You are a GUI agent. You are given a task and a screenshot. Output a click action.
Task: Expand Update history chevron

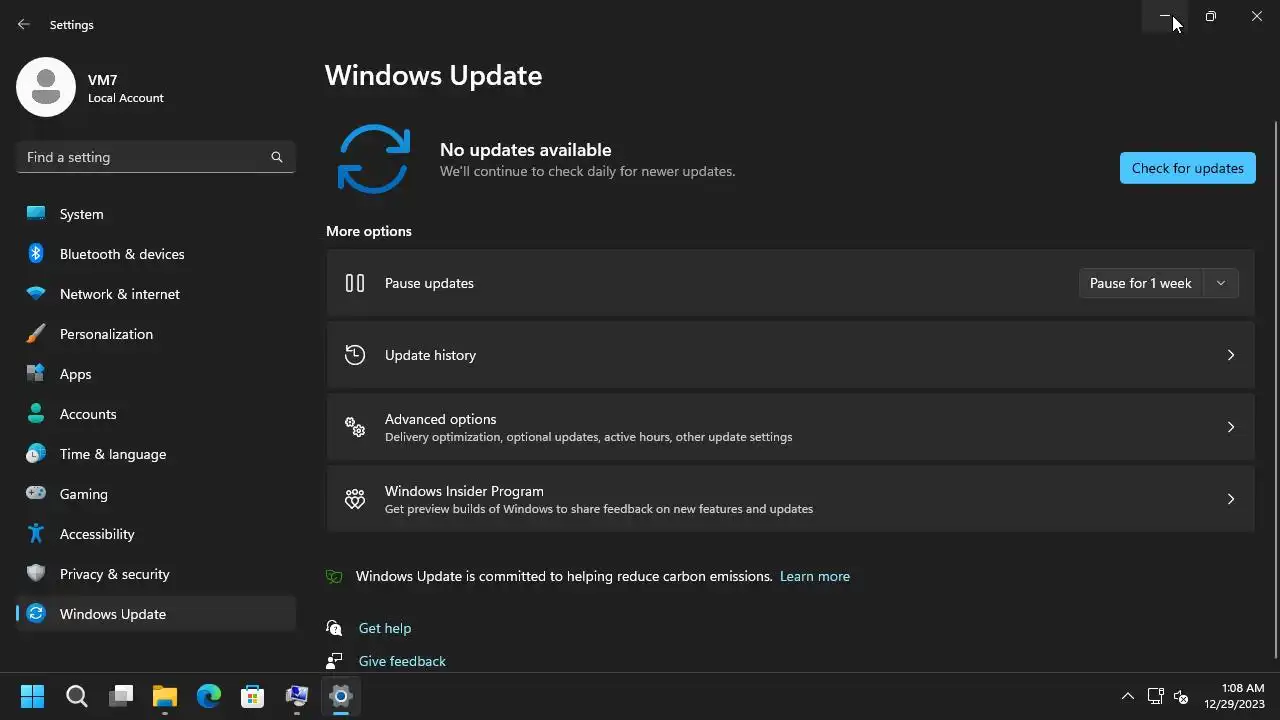click(x=1231, y=355)
